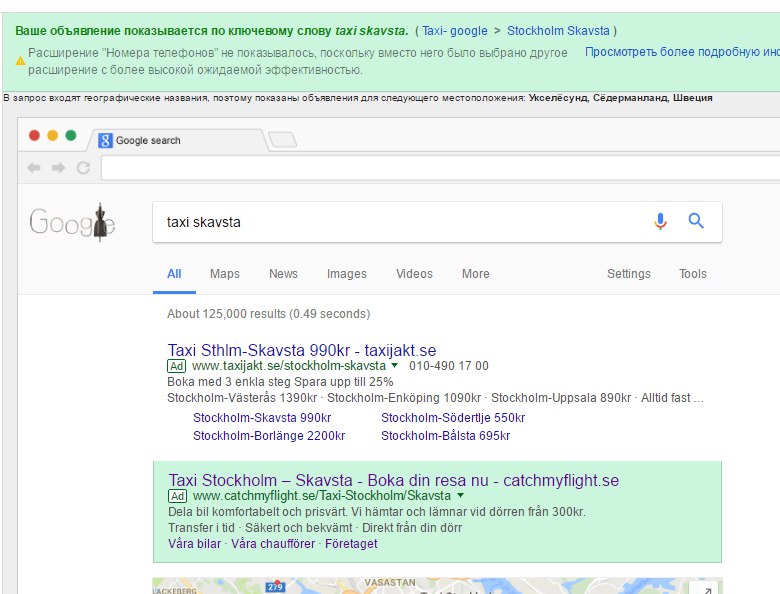Switch to the Images tab
Image resolution: width=780 pixels, height=594 pixels.
click(x=347, y=274)
